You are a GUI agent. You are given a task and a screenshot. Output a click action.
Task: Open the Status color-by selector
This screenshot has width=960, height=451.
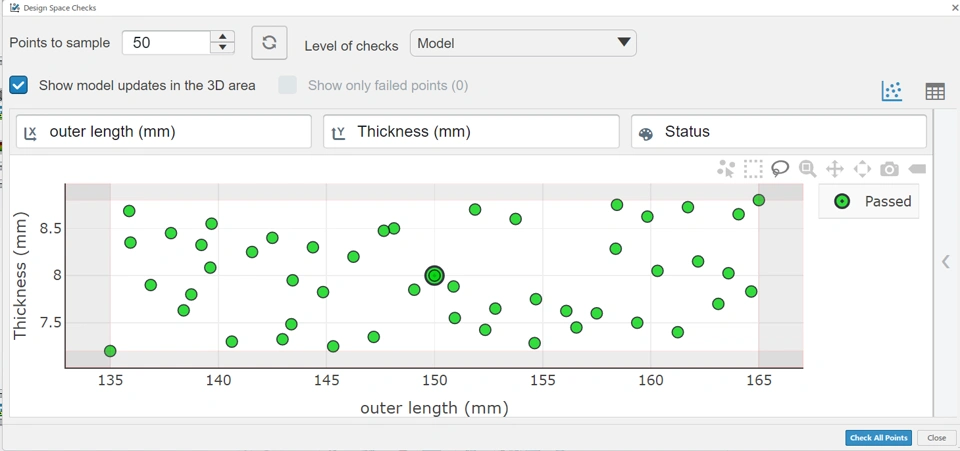point(778,132)
